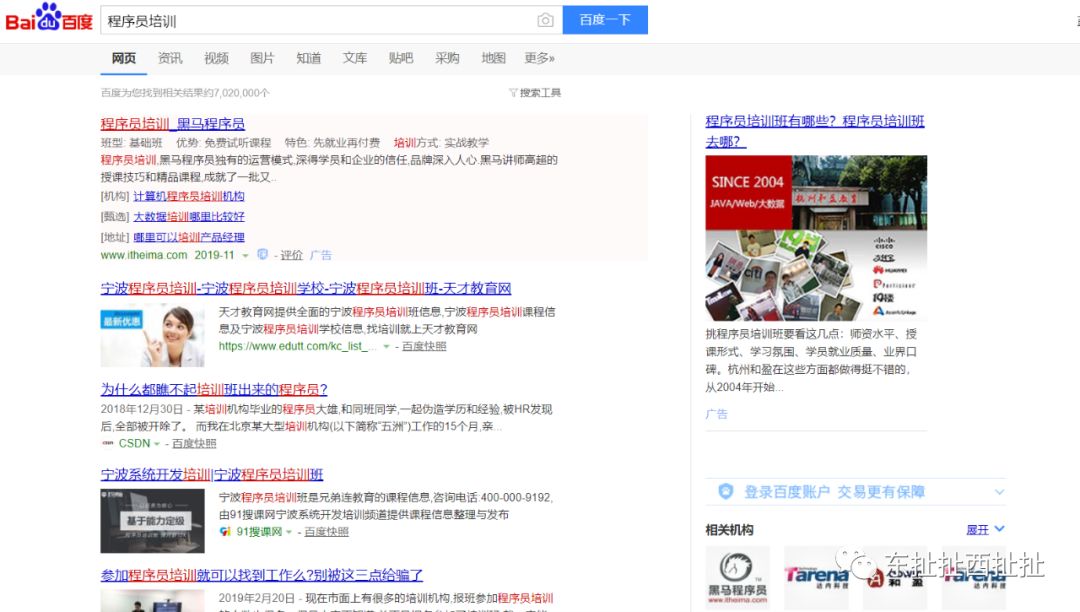
Task: Open 大数据培训哪里比较好 sublink
Action: [x=189, y=217]
